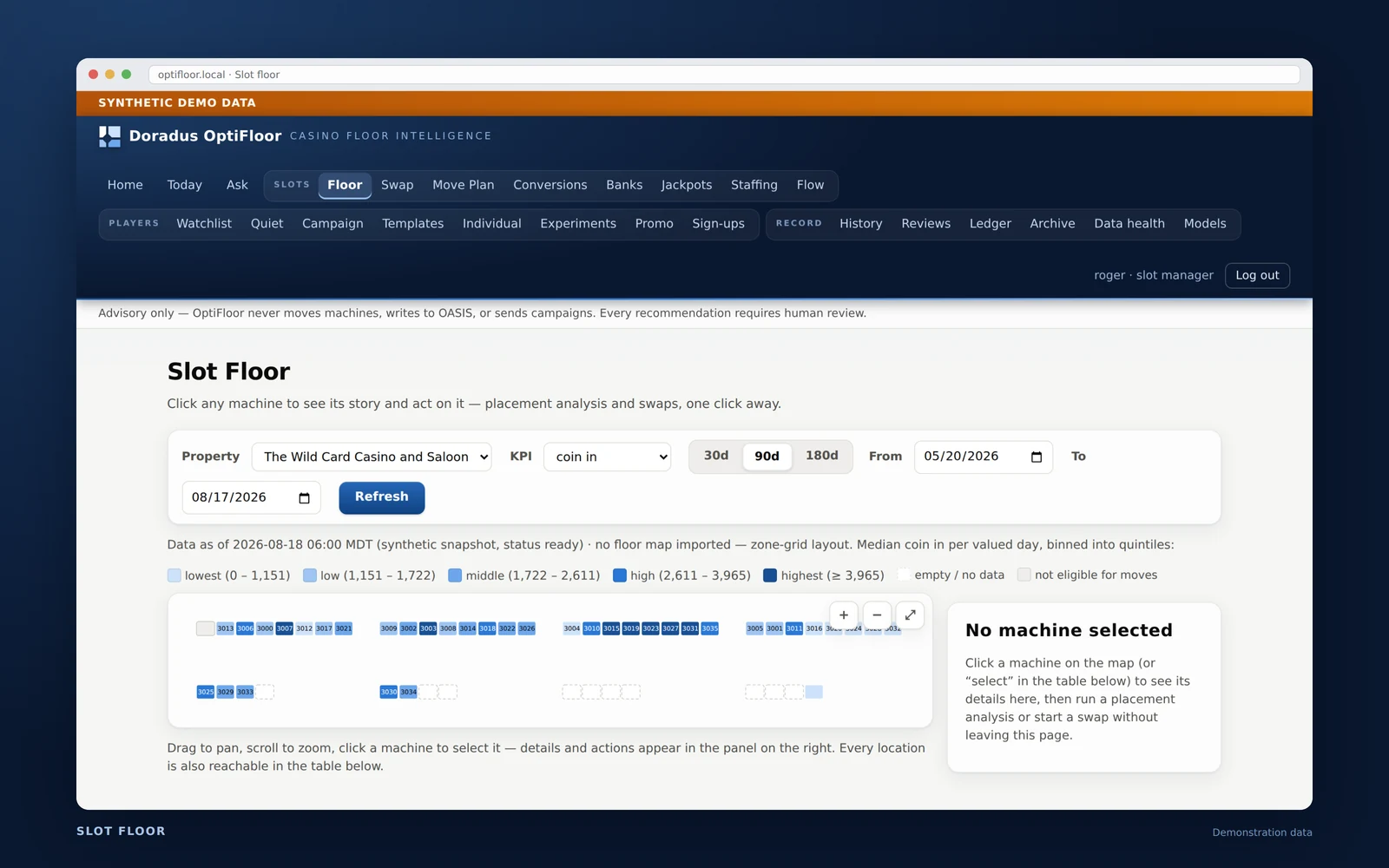This screenshot has width=1389, height=868.
Task: Open the KPI coin in dropdown
Action: (608, 457)
